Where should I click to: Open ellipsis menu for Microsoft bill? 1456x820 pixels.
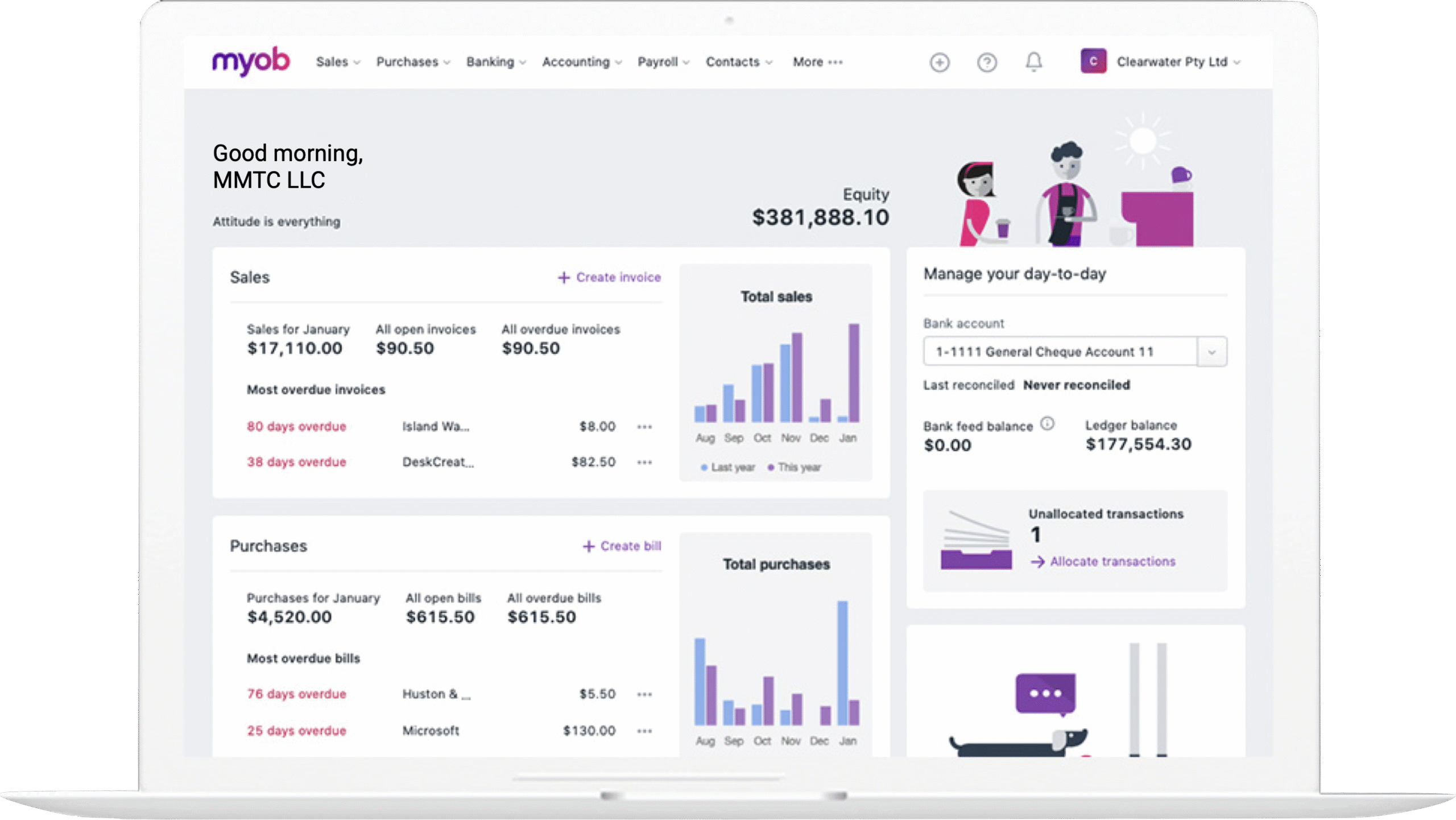[644, 730]
